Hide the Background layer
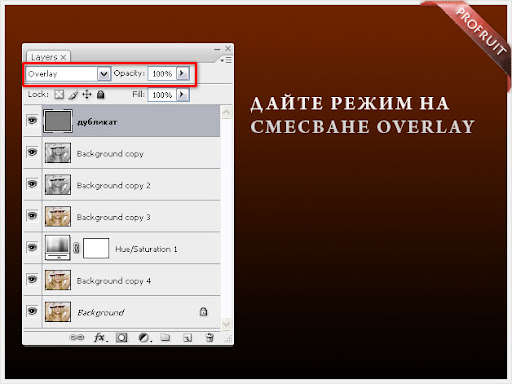The width and height of the screenshot is (512, 384). coord(32,311)
